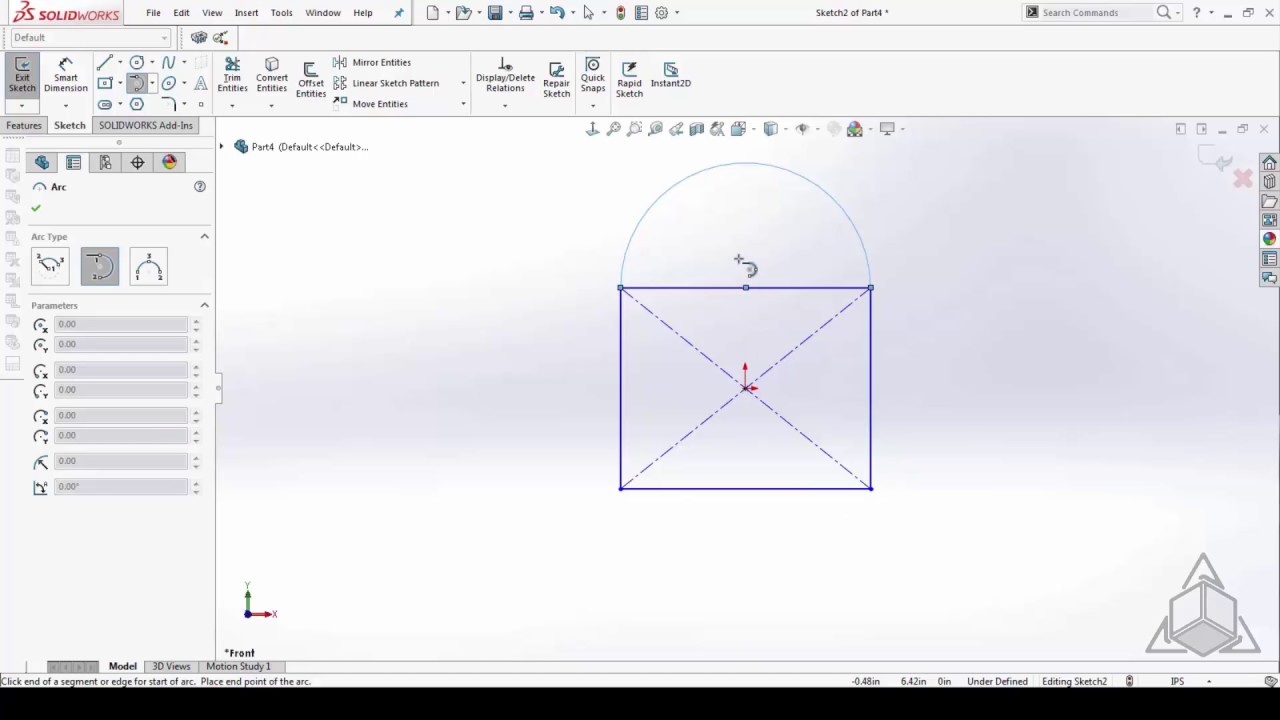Screen dimensions: 1280x720
Task: Switch to the 3D Views tab
Action: (171, 666)
